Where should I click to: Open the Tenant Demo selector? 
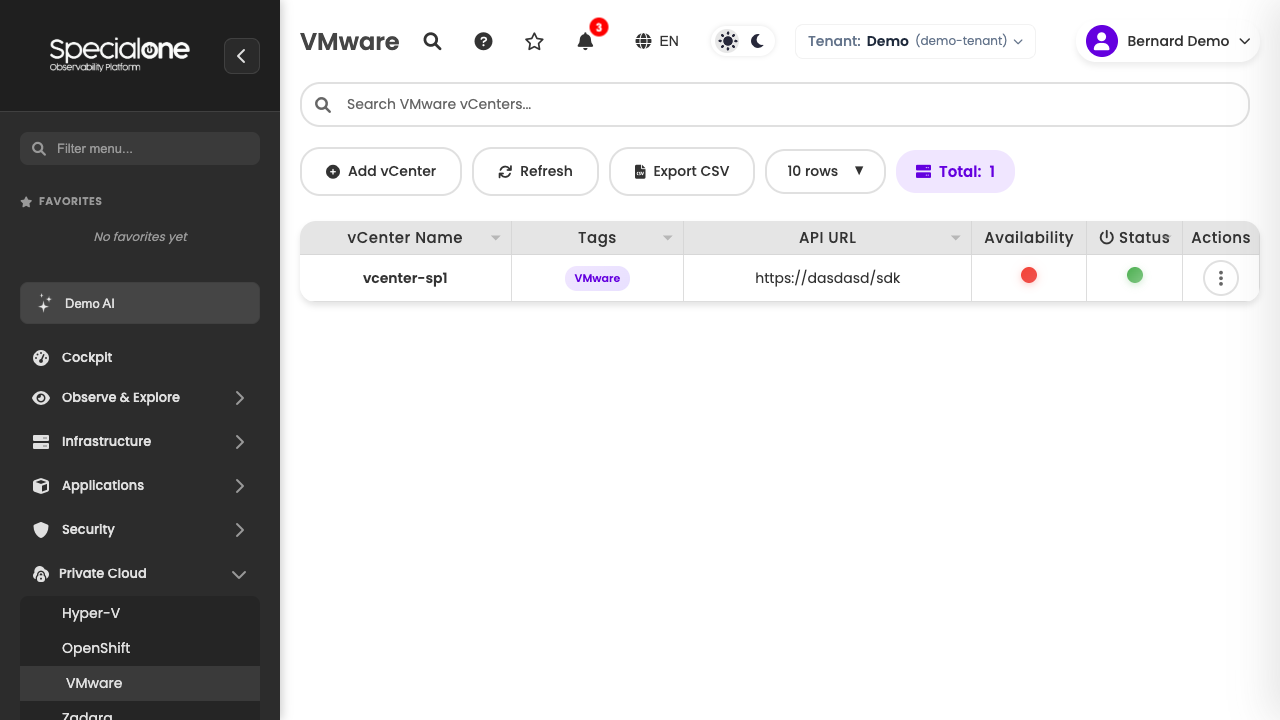point(915,41)
